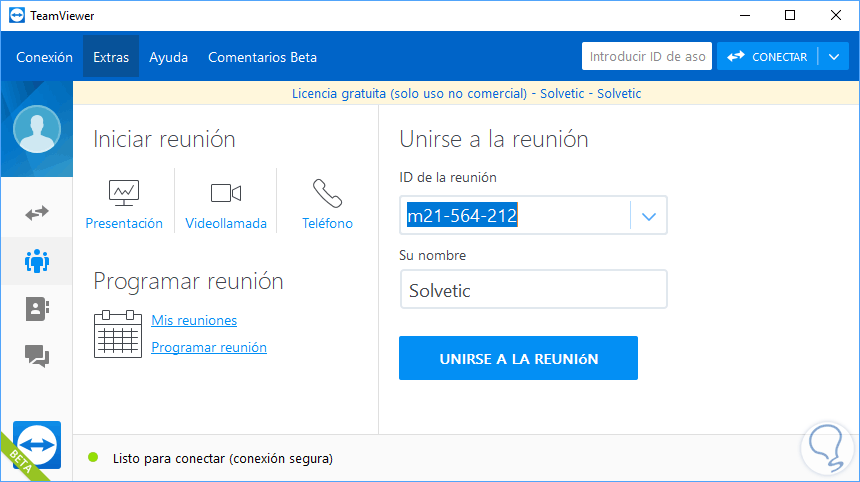The width and height of the screenshot is (860, 482).
Task: Open the Mis reuniones link
Action: pyautogui.click(x=194, y=320)
